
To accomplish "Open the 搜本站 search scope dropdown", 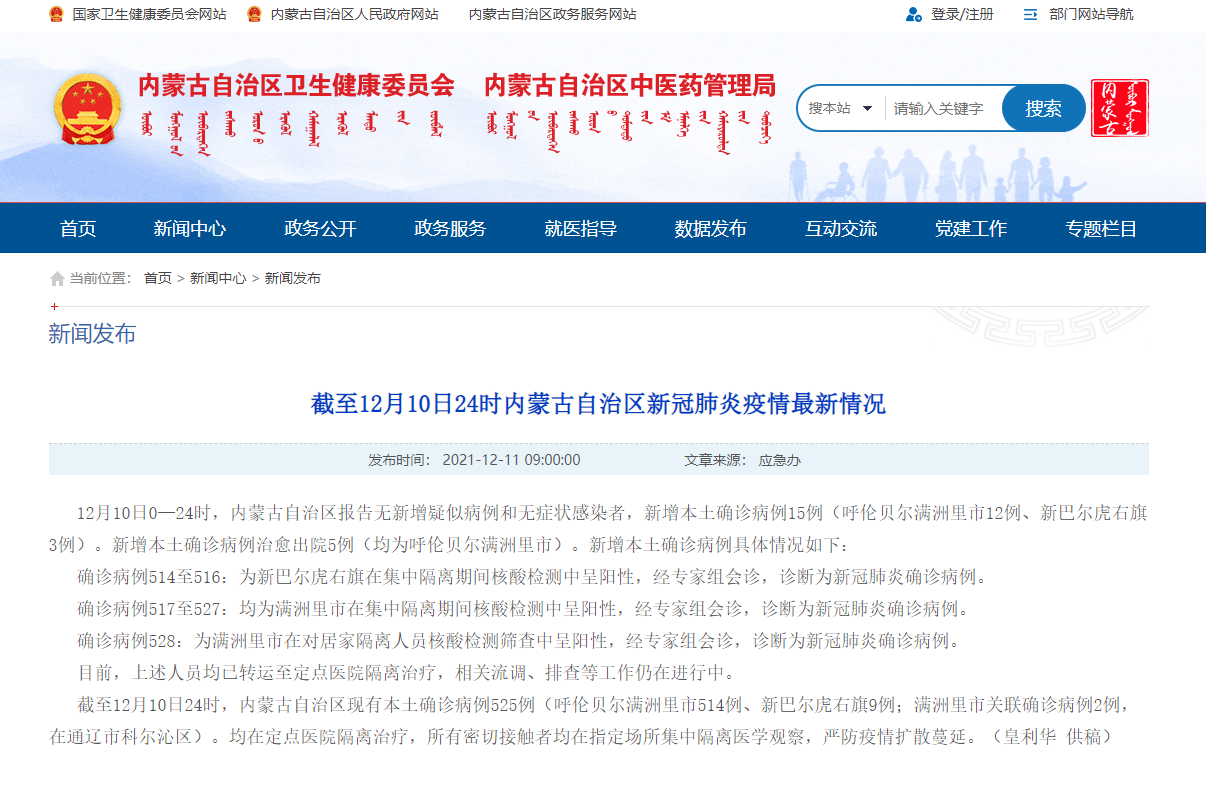I will click(841, 108).
